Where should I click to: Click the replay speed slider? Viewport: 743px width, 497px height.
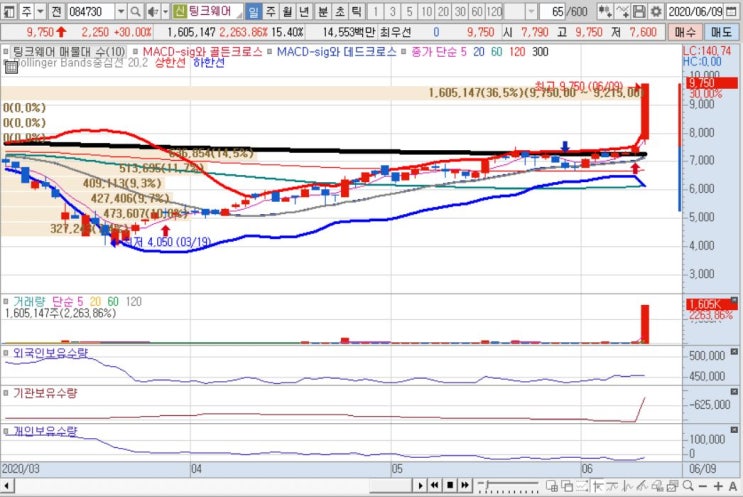(507, 486)
